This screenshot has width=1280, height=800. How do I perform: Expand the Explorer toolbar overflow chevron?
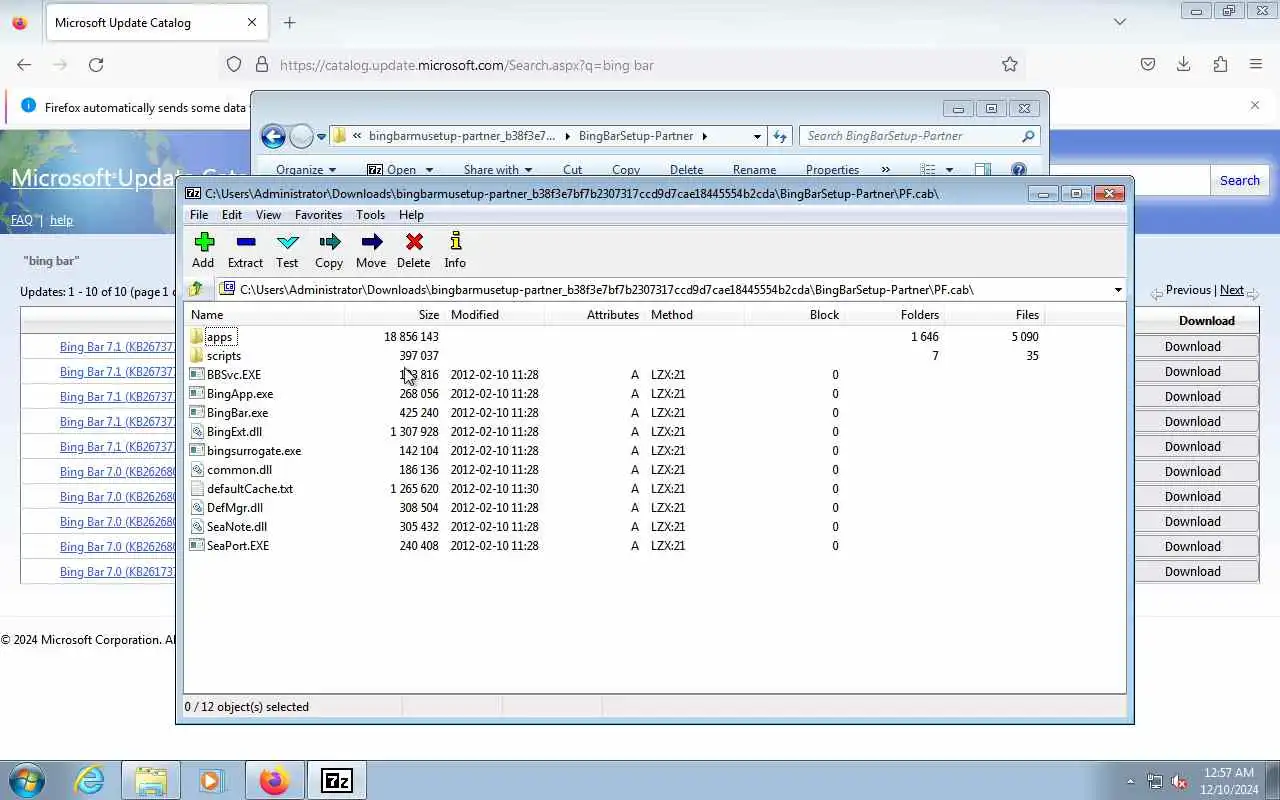[x=885, y=170]
